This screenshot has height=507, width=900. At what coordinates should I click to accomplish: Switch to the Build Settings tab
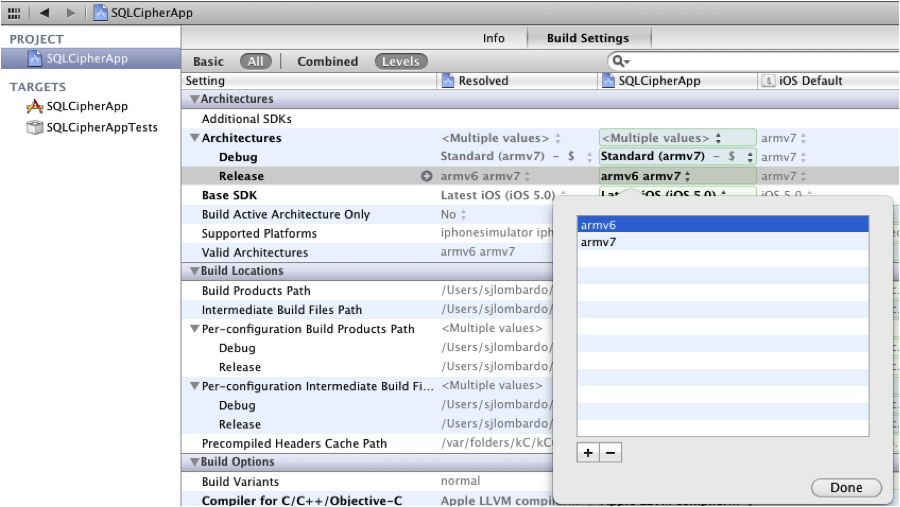pos(588,38)
